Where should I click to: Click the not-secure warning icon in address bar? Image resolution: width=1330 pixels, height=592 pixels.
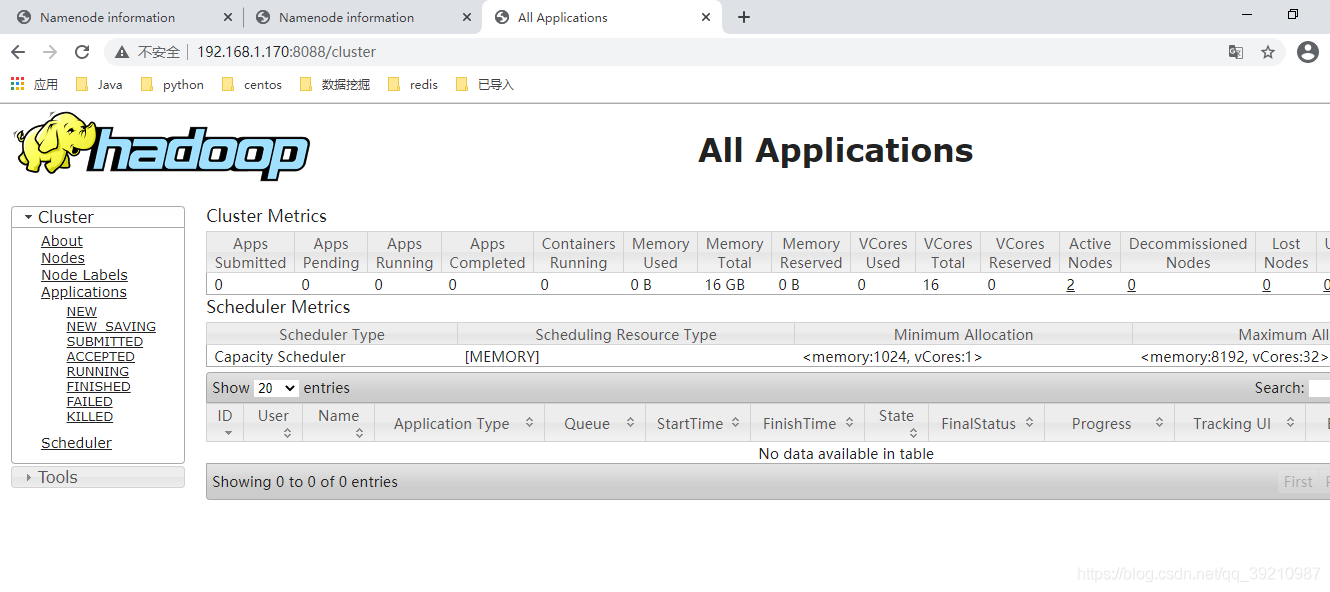tap(122, 52)
